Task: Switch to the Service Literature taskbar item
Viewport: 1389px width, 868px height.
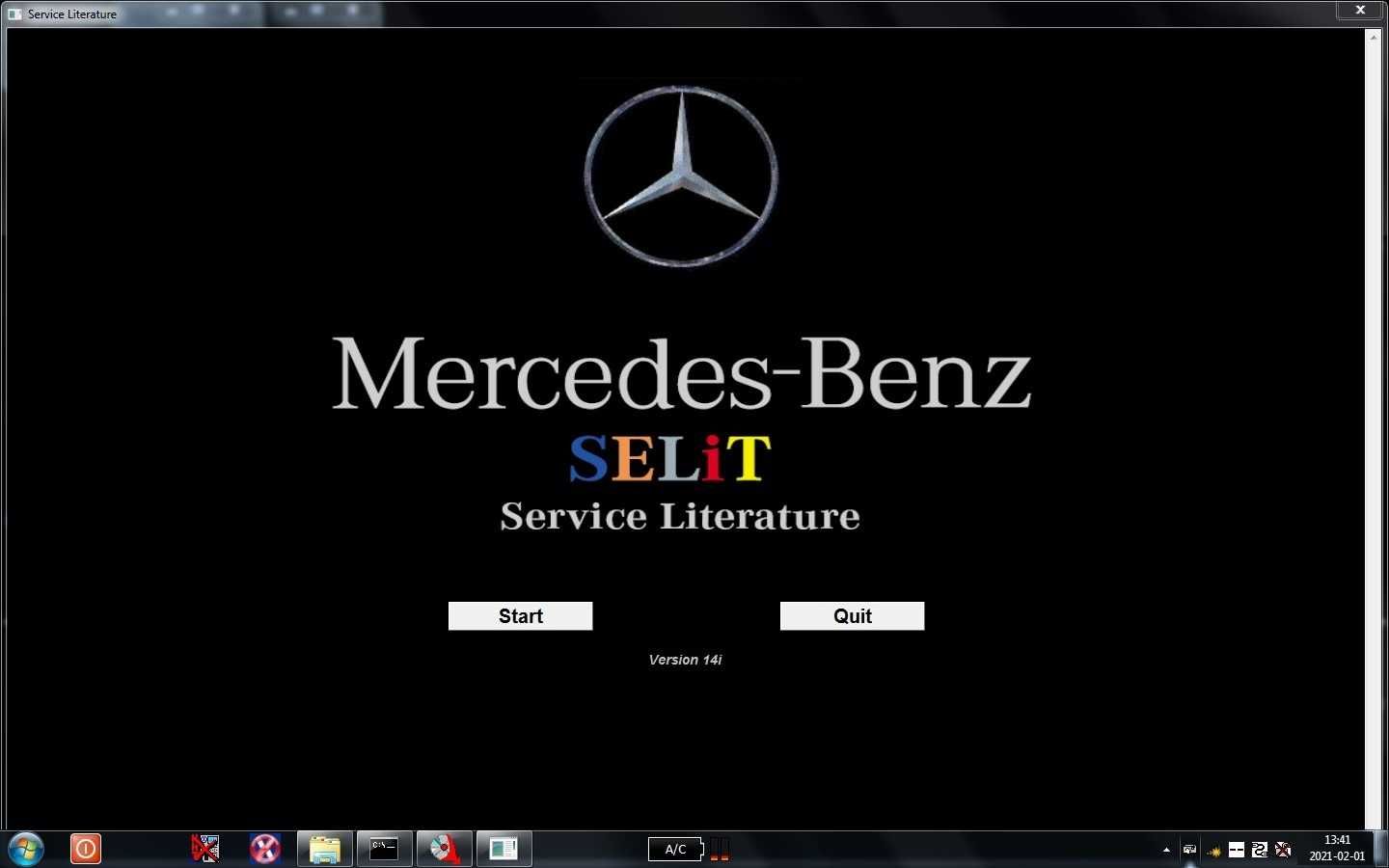Action: 504,850
